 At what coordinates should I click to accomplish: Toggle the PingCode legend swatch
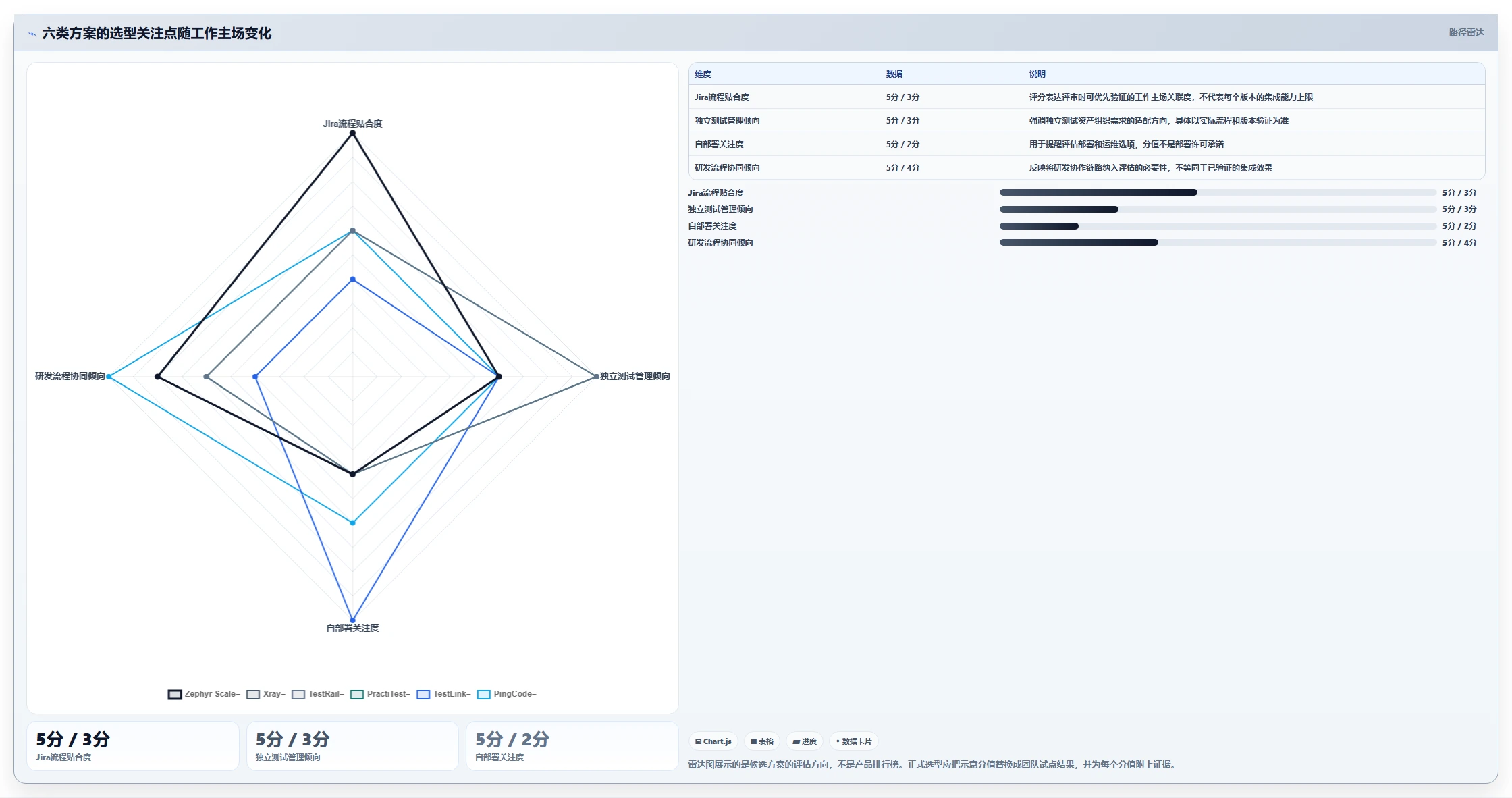point(484,694)
